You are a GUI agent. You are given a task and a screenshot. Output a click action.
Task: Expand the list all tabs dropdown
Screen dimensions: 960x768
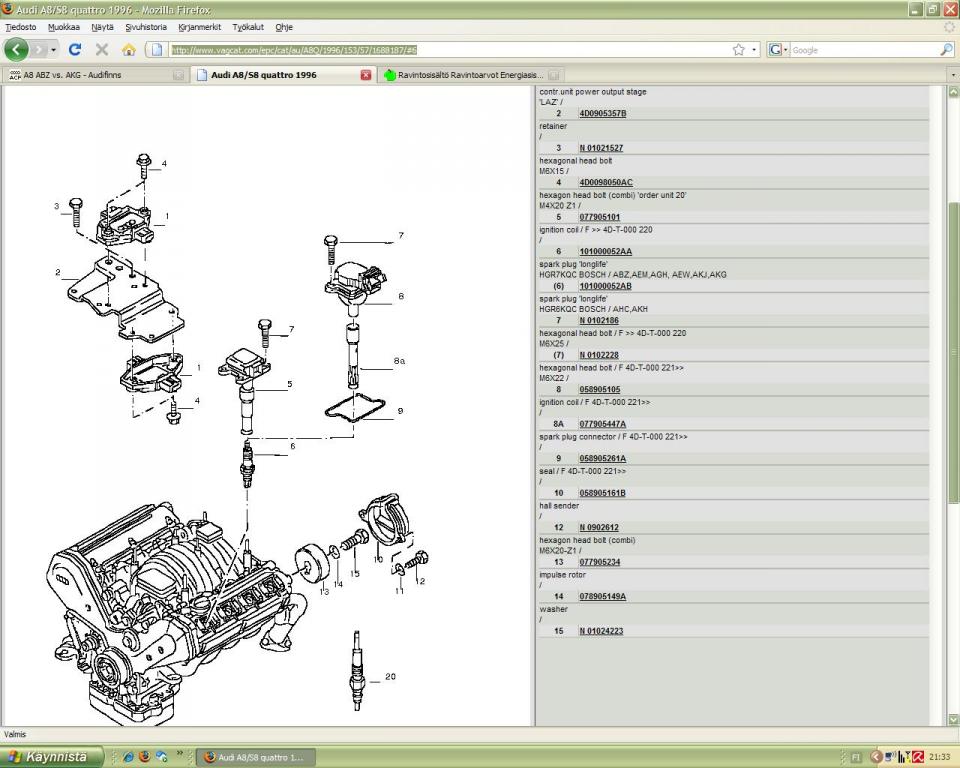point(951,75)
